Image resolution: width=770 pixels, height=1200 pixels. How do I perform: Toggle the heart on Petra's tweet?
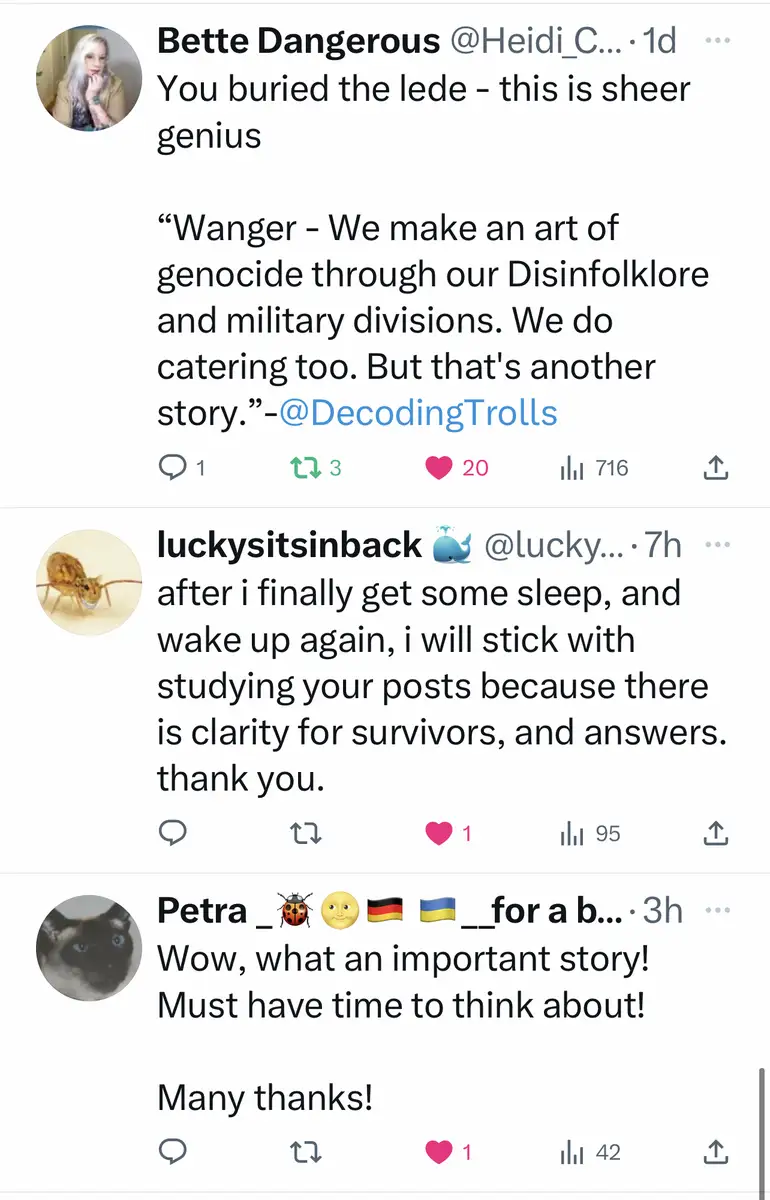pyautogui.click(x=440, y=1153)
